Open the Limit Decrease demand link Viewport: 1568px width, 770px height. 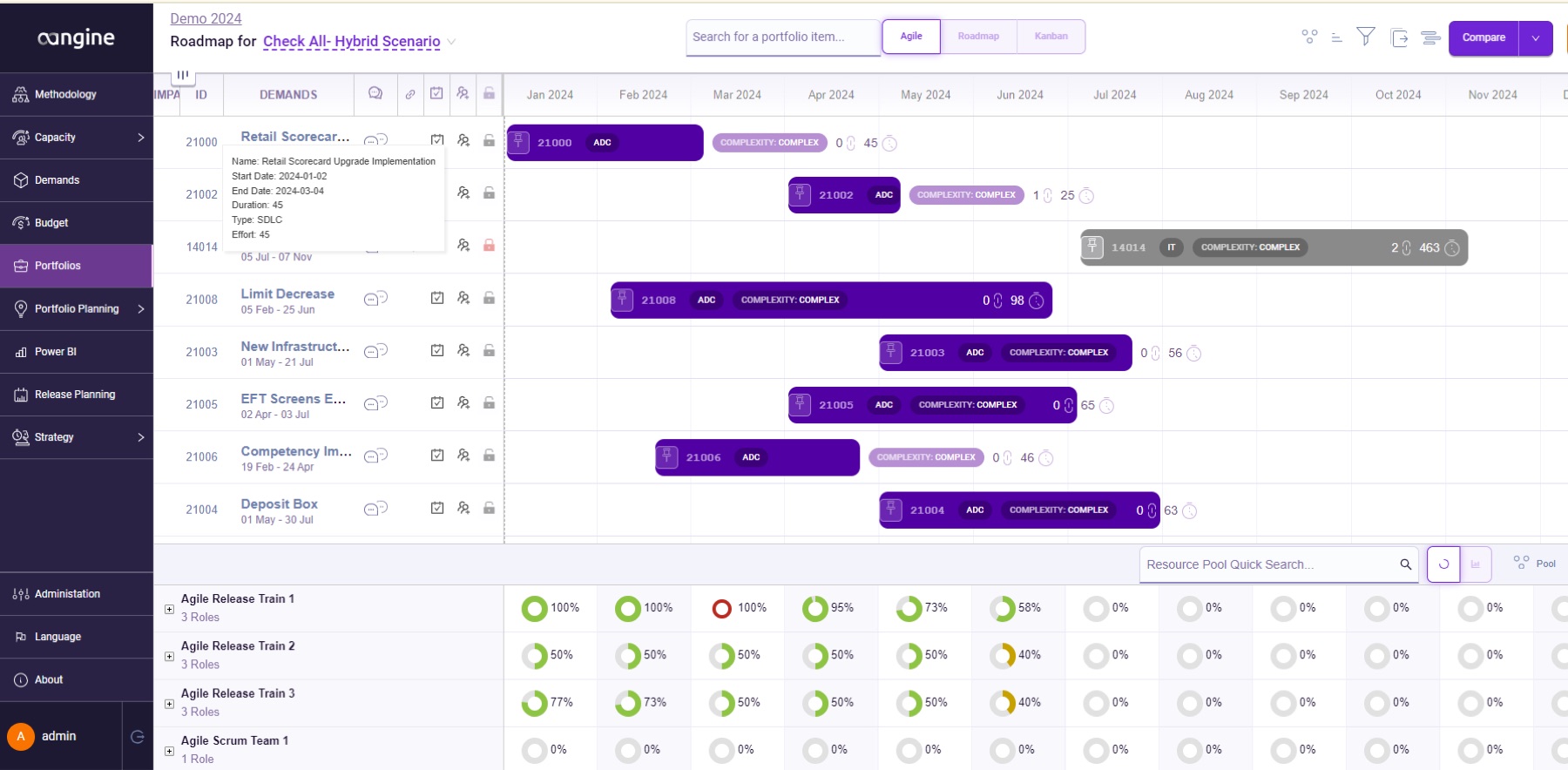tap(287, 294)
